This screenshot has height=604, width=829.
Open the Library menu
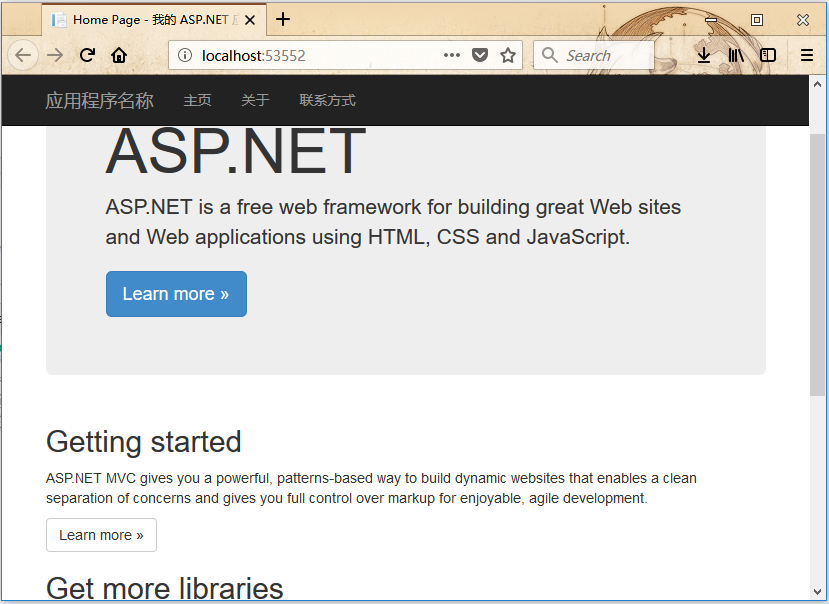click(x=736, y=56)
